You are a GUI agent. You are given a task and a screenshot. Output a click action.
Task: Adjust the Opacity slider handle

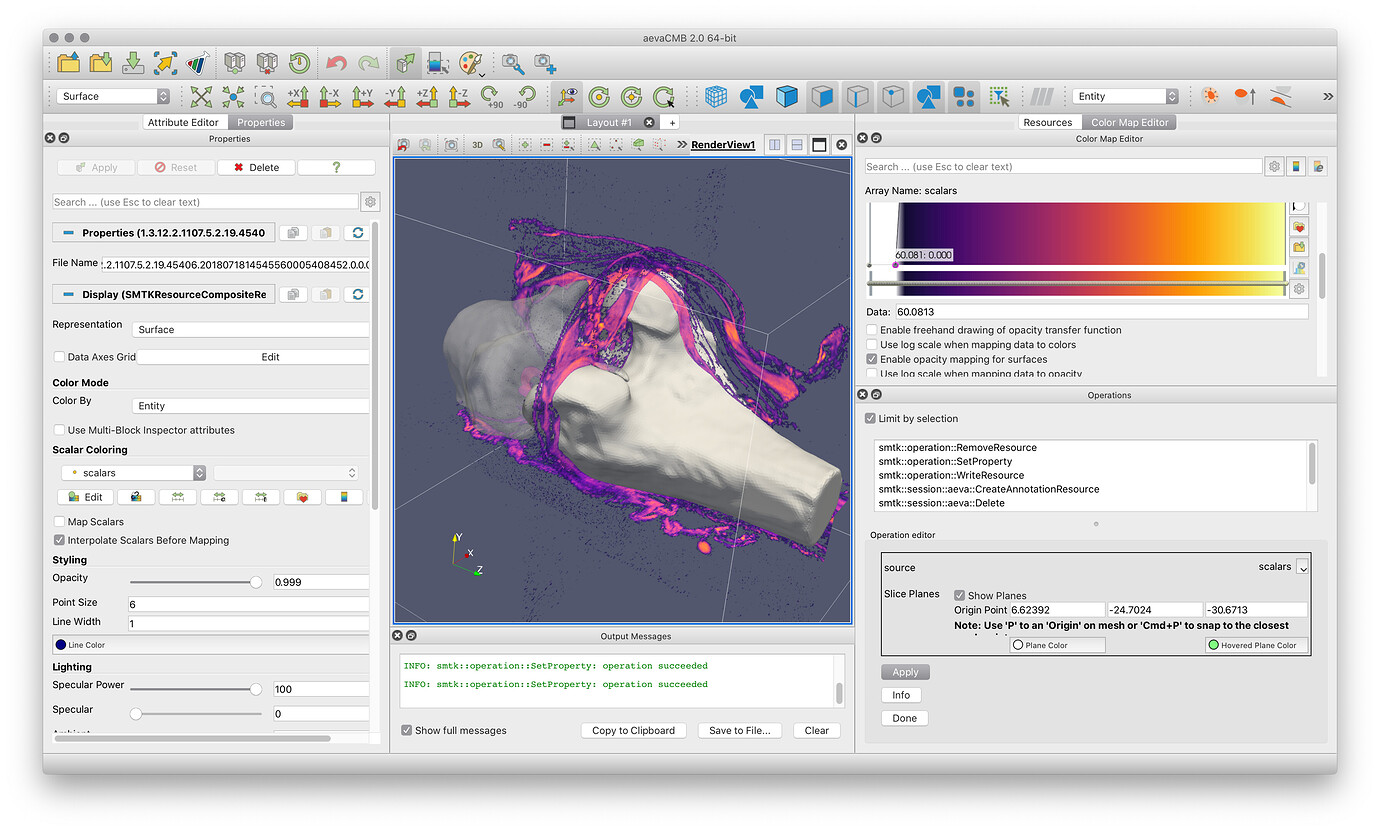pyautogui.click(x=256, y=582)
